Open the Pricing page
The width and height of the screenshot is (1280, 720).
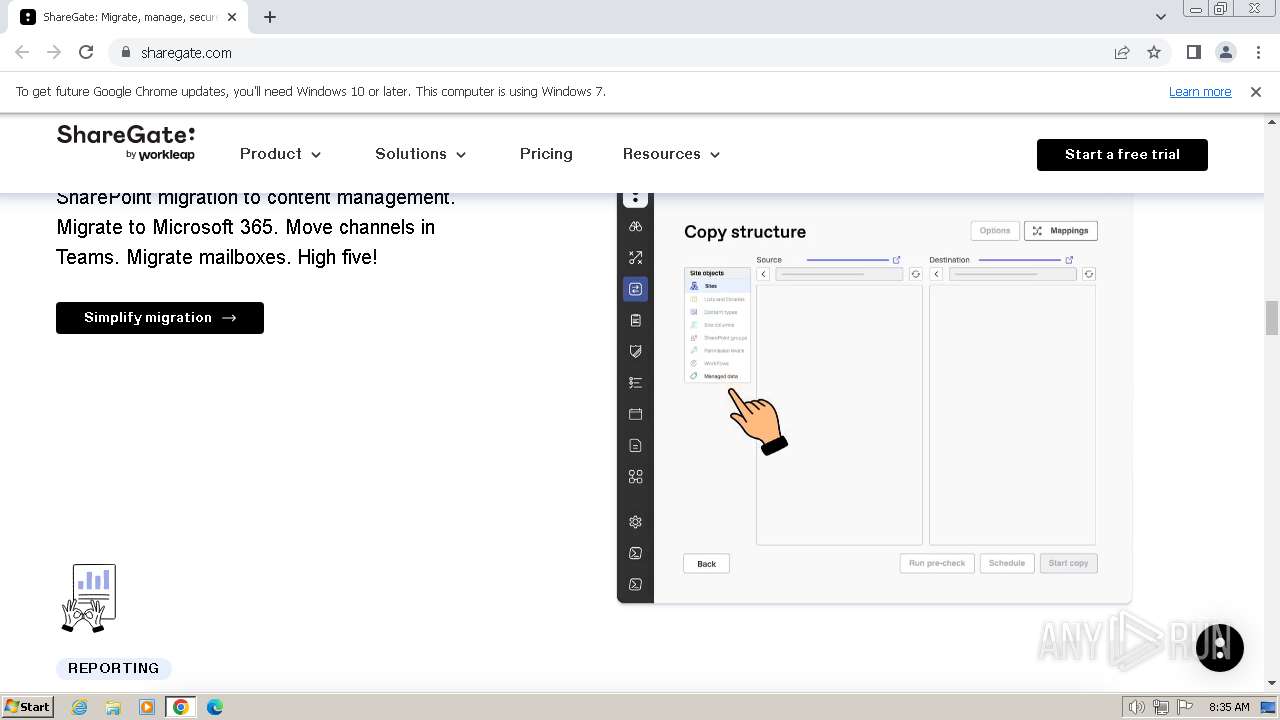click(546, 154)
